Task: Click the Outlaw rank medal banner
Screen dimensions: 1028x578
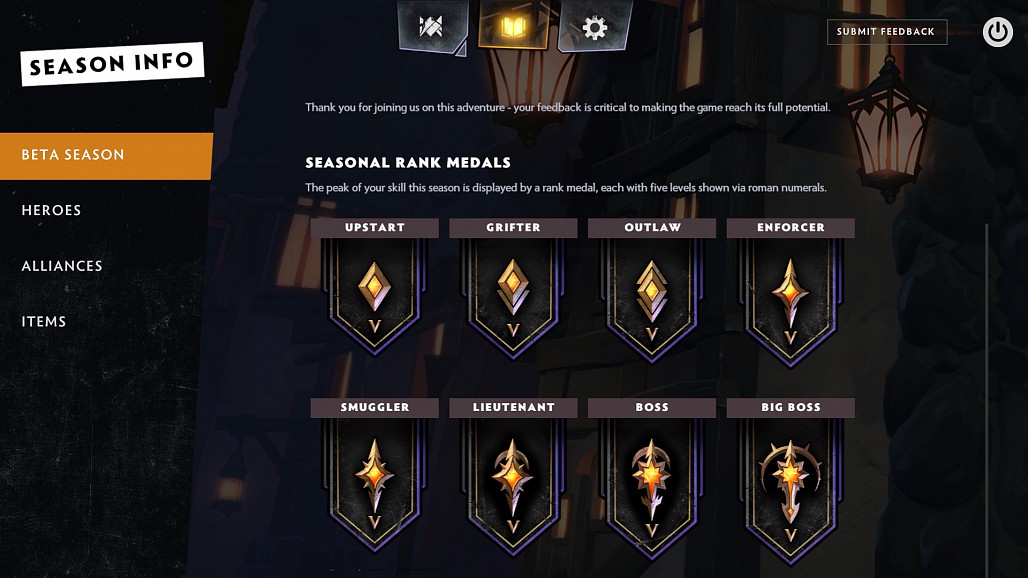Action: coord(652,300)
